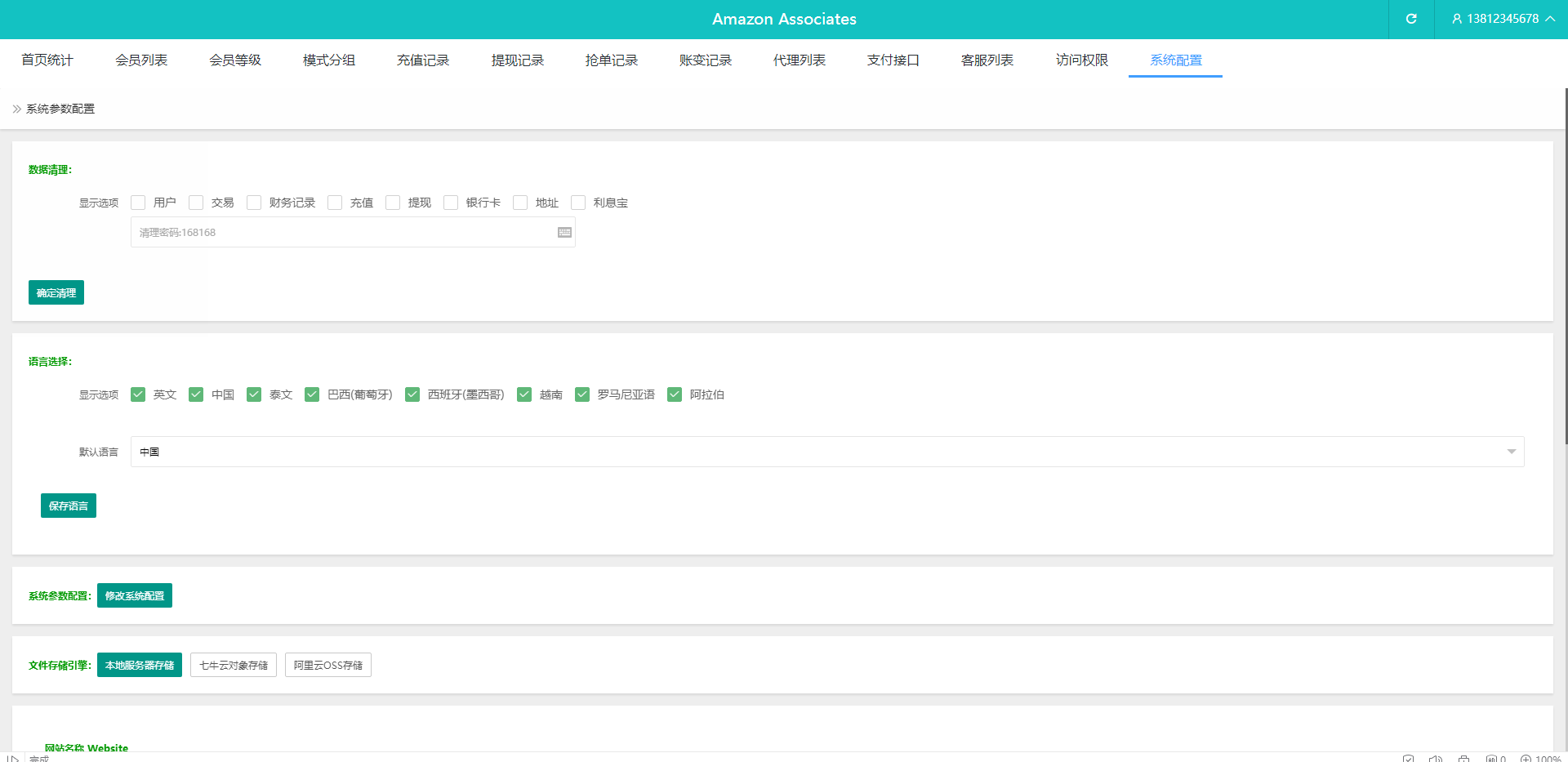Click the keyboard icon in the password field
This screenshot has height=762, width=1568.
pos(564,233)
